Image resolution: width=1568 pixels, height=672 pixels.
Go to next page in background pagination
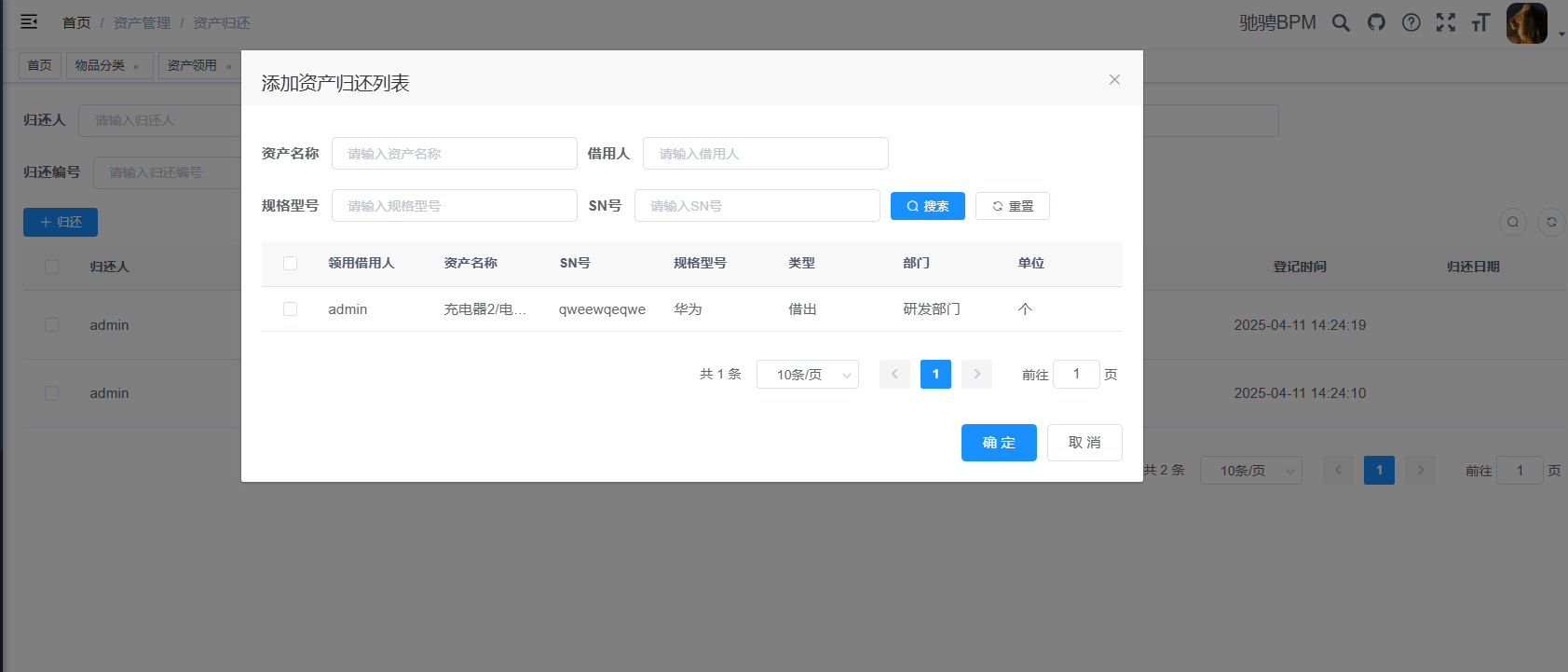point(1420,470)
